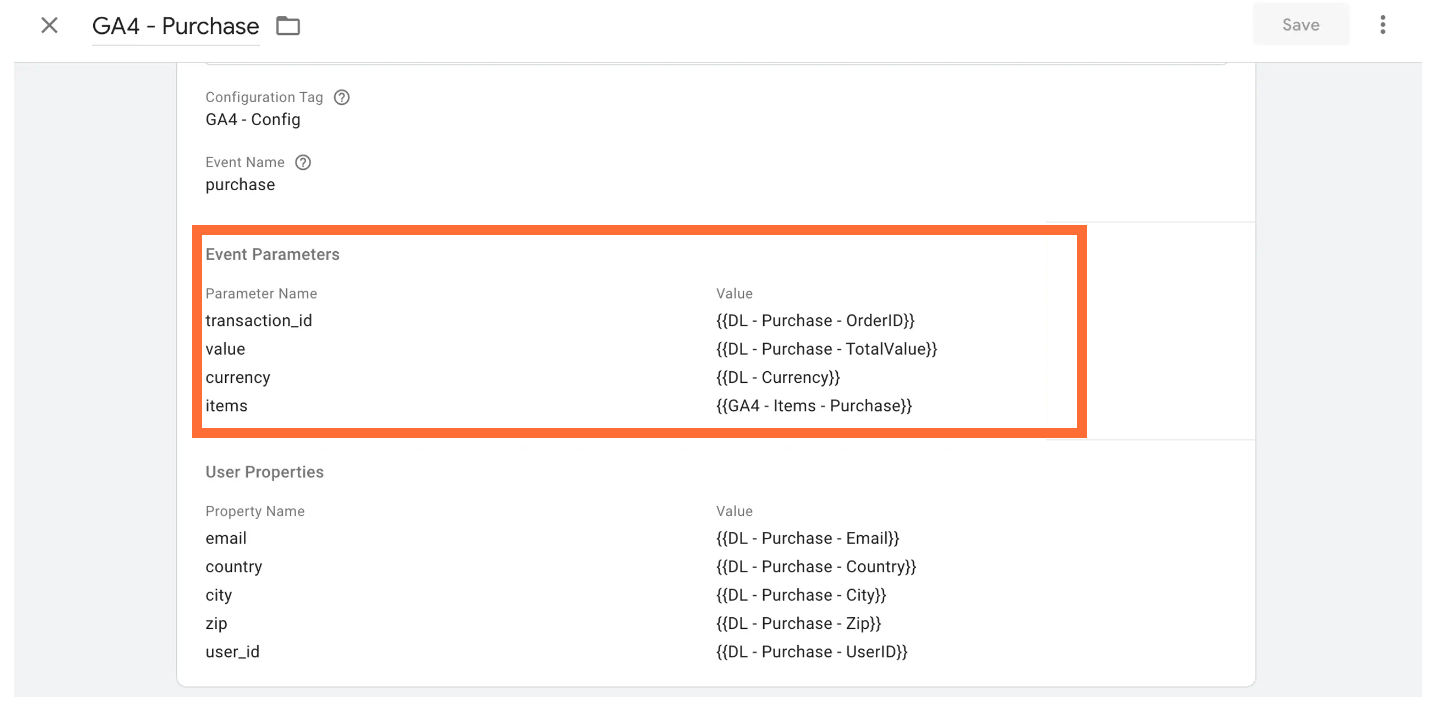The width and height of the screenshot is (1444, 710).
Task: Select the email user property row
Action: pyautogui.click(x=226, y=538)
